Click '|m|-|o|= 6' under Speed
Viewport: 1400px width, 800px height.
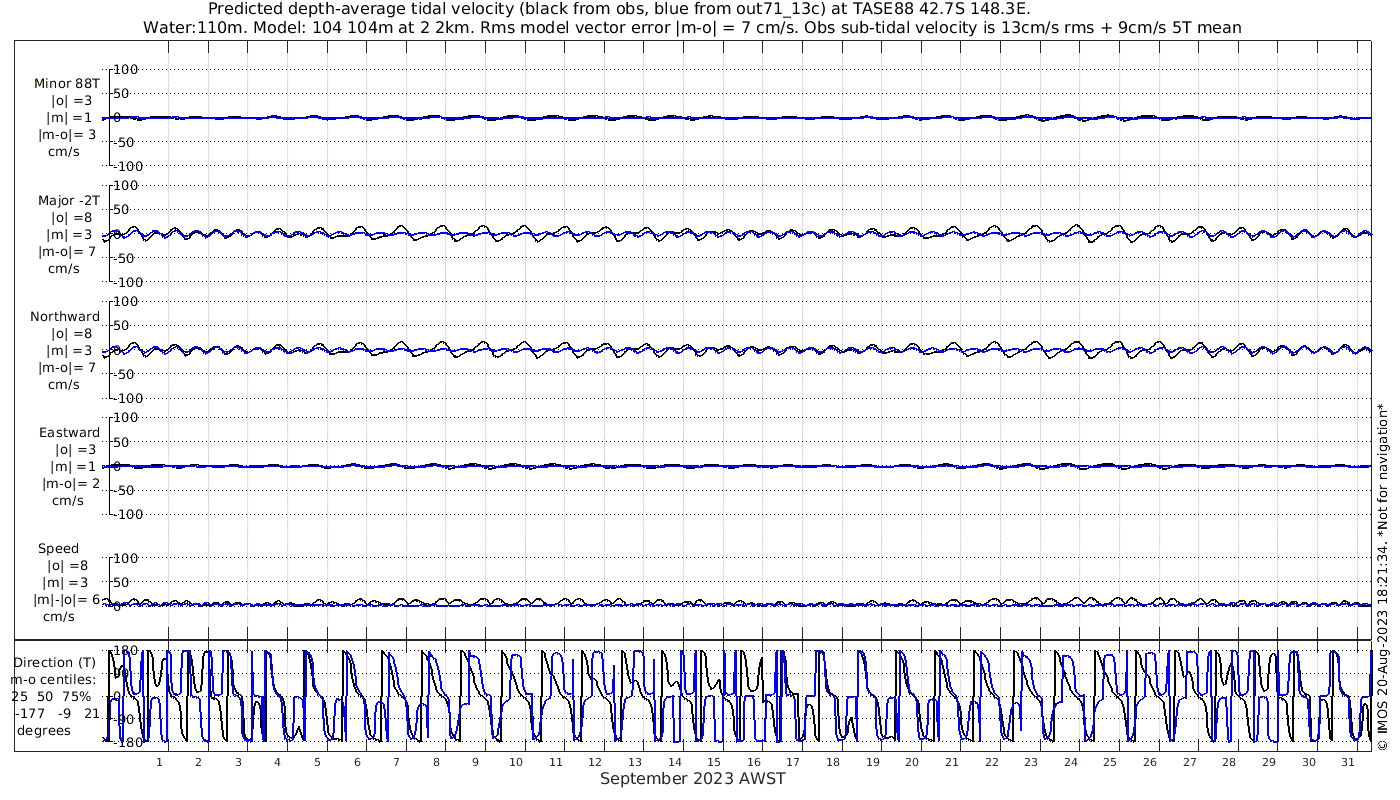66,599
